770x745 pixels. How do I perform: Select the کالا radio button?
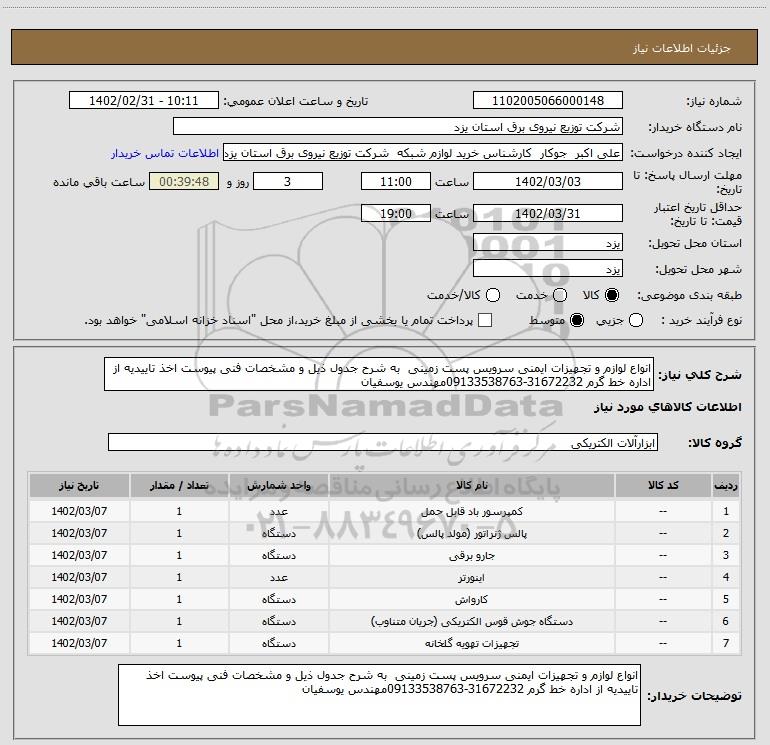point(612,295)
